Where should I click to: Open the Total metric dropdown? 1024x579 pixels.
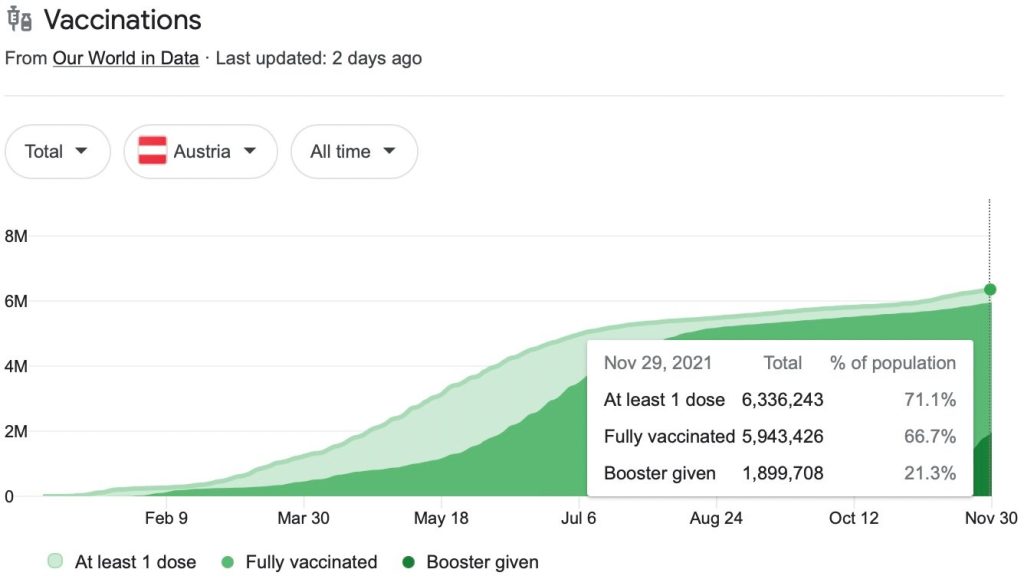57,152
